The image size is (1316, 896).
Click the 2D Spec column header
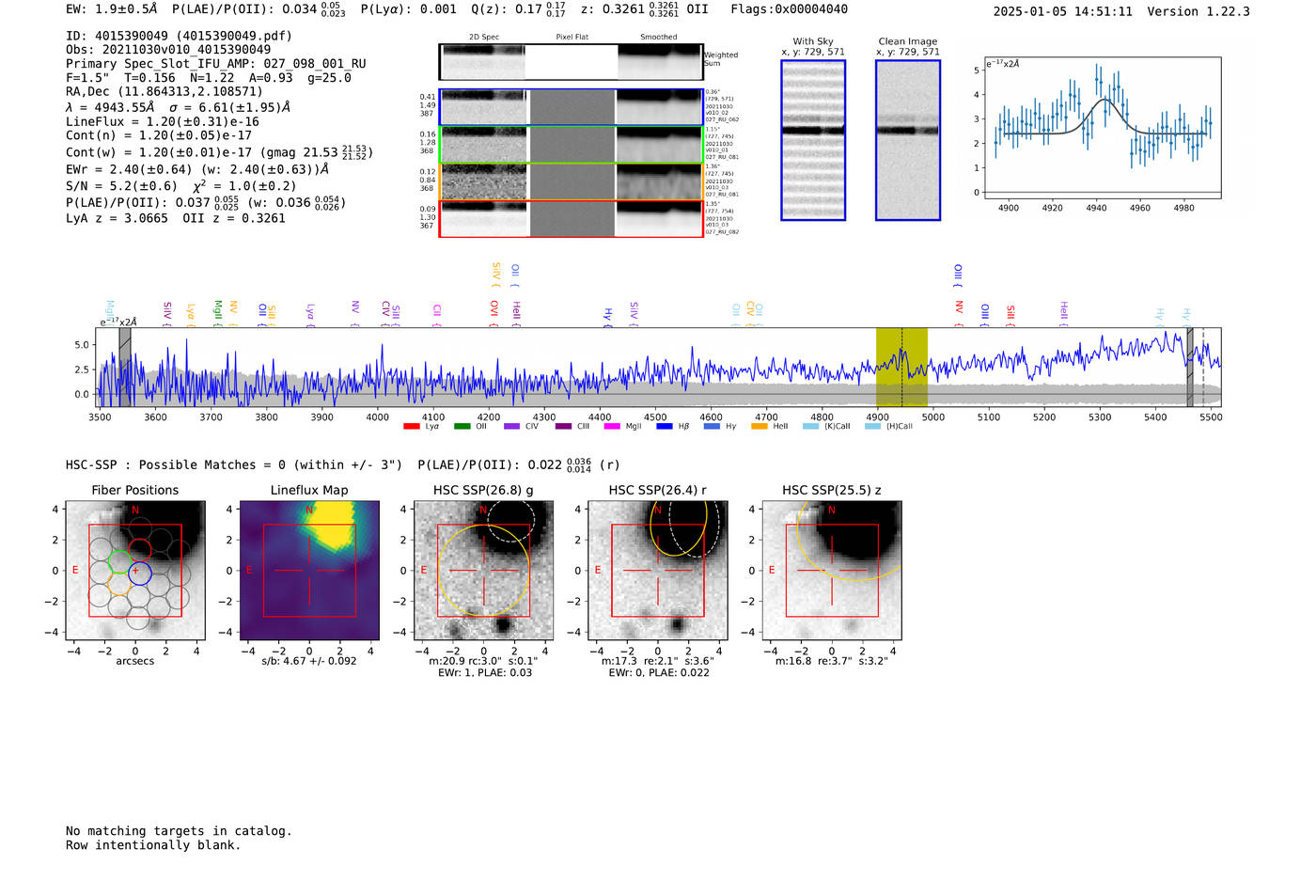(484, 37)
